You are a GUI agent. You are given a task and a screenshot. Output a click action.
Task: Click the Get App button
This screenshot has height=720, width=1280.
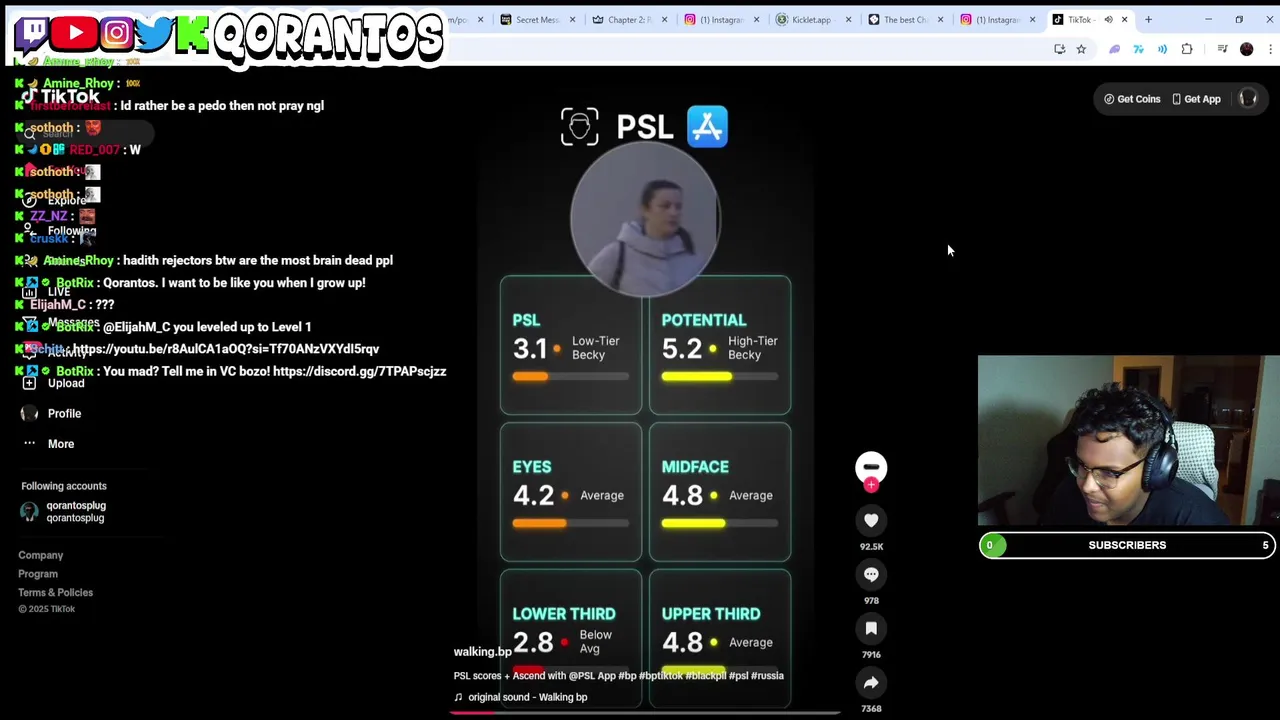coord(1196,99)
